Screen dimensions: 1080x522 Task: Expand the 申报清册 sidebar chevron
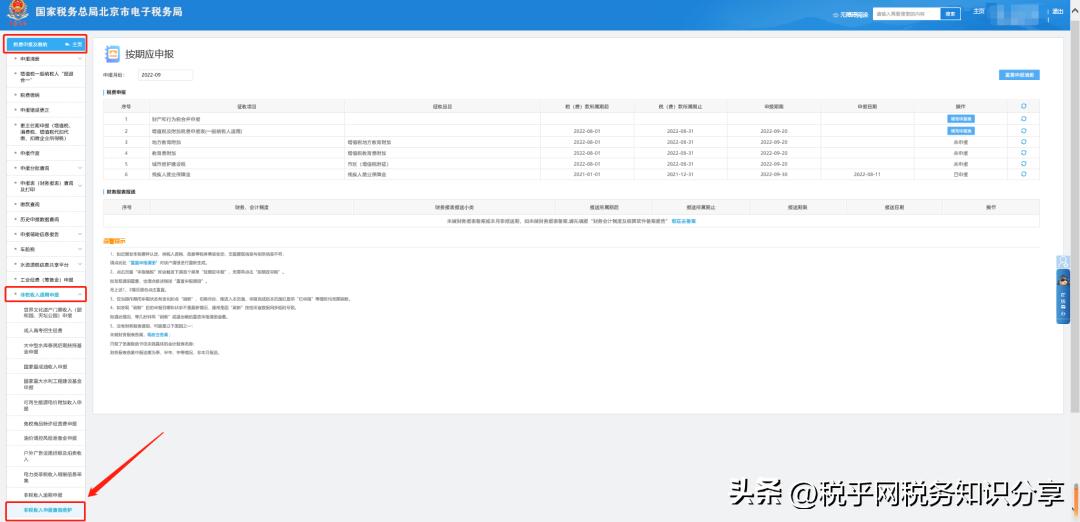(x=80, y=59)
